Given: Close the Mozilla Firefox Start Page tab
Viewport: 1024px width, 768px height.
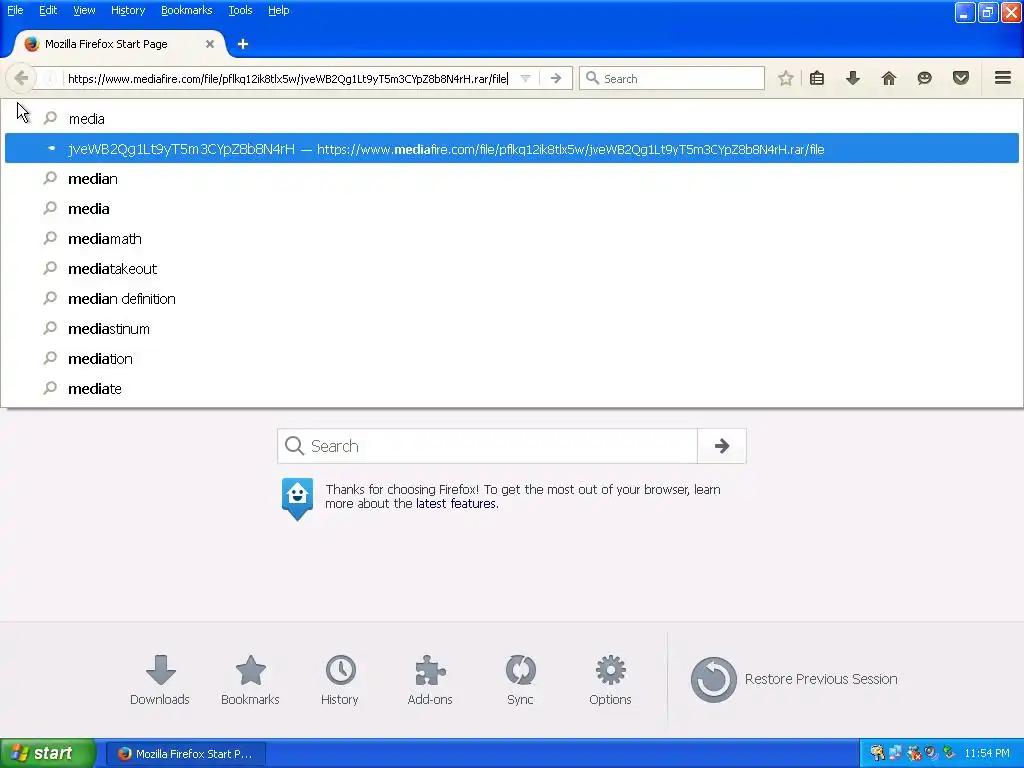Looking at the screenshot, I should [x=210, y=44].
